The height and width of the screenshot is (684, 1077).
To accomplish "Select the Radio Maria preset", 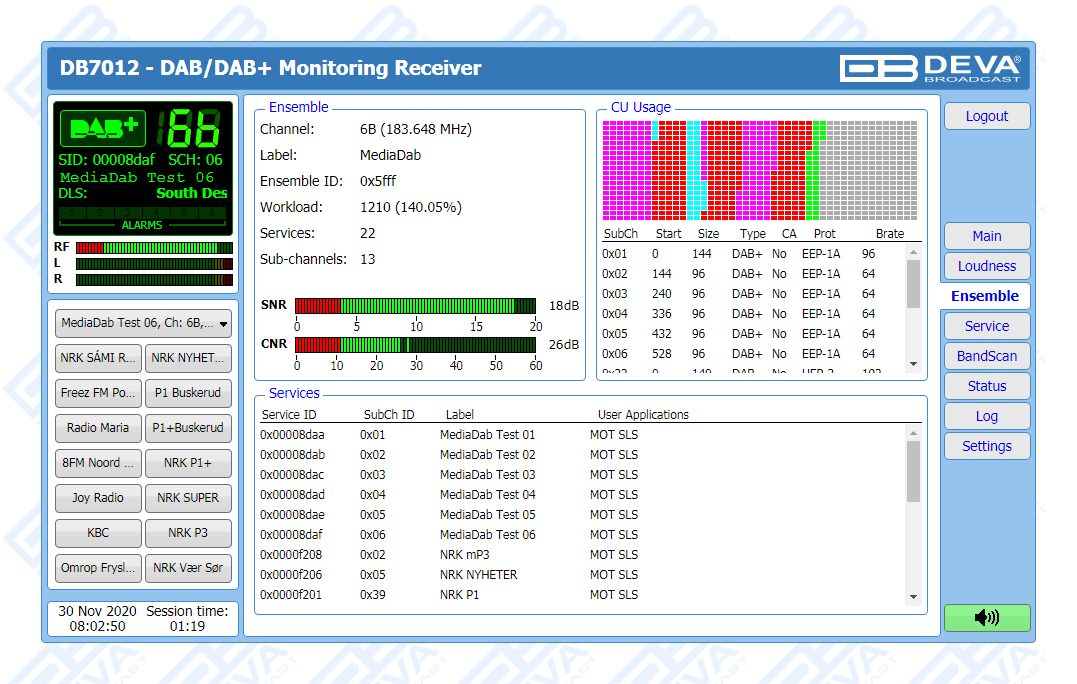I will point(98,428).
